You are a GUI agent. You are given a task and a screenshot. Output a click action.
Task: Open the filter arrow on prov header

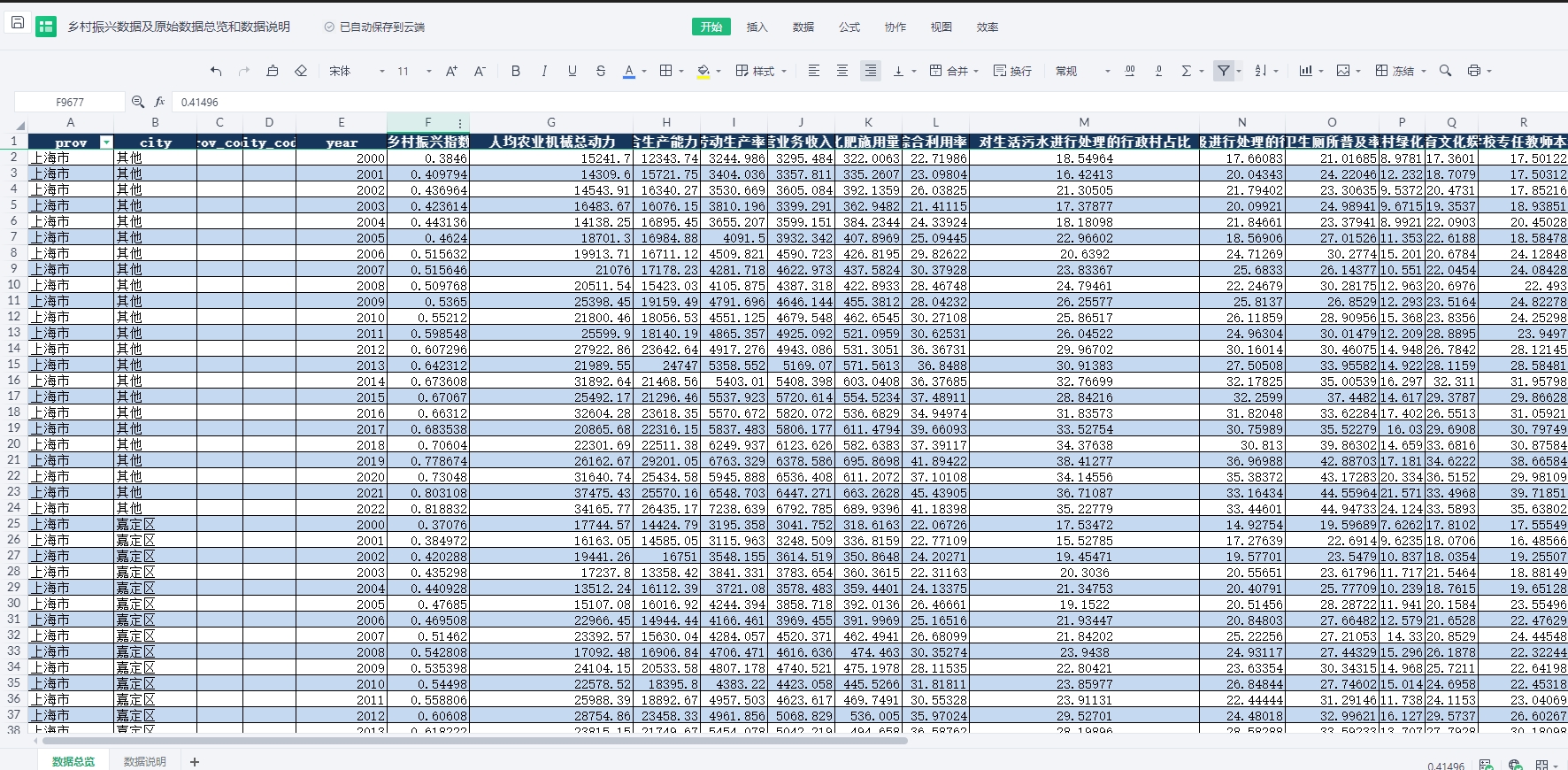[106, 142]
